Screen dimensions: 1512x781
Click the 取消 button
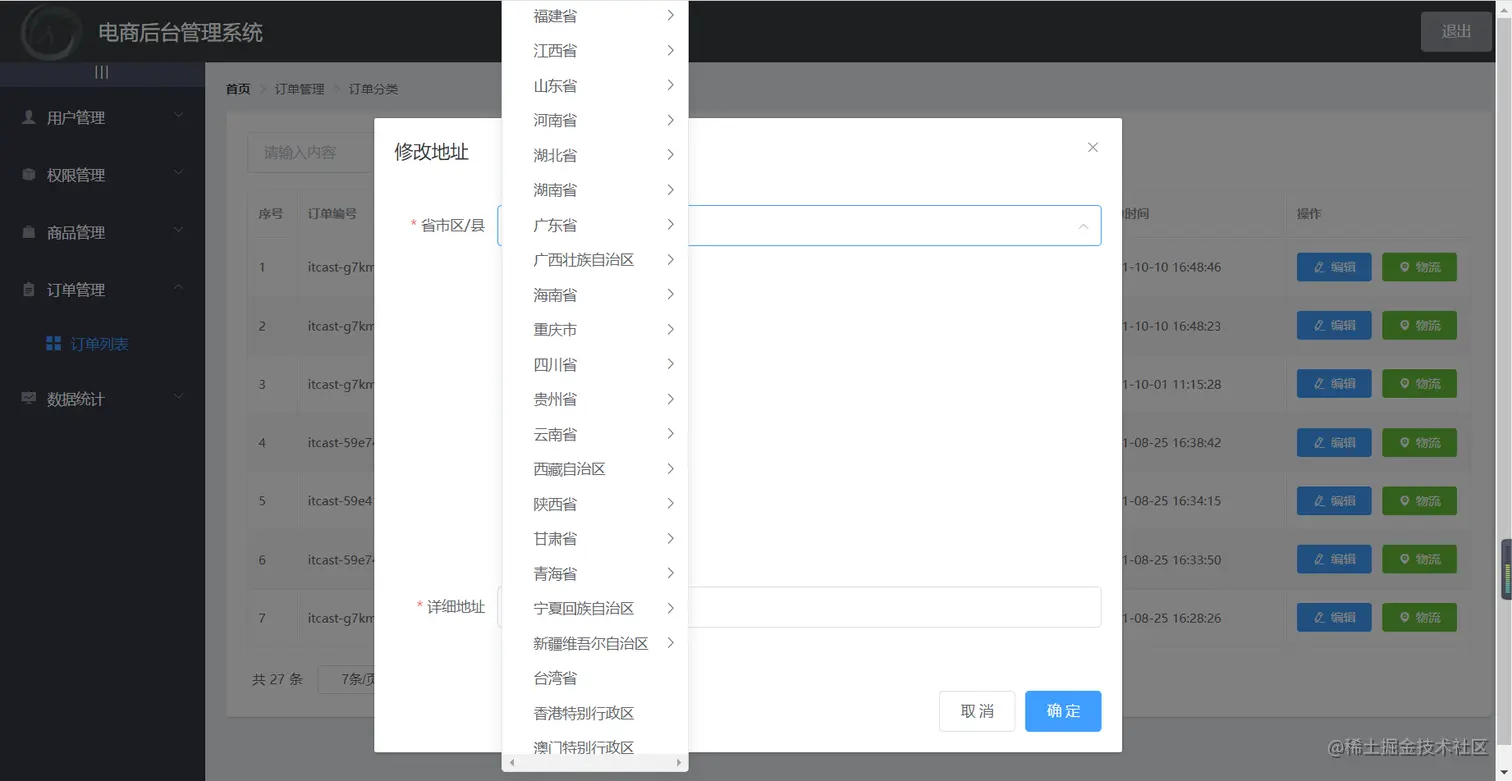coord(977,711)
